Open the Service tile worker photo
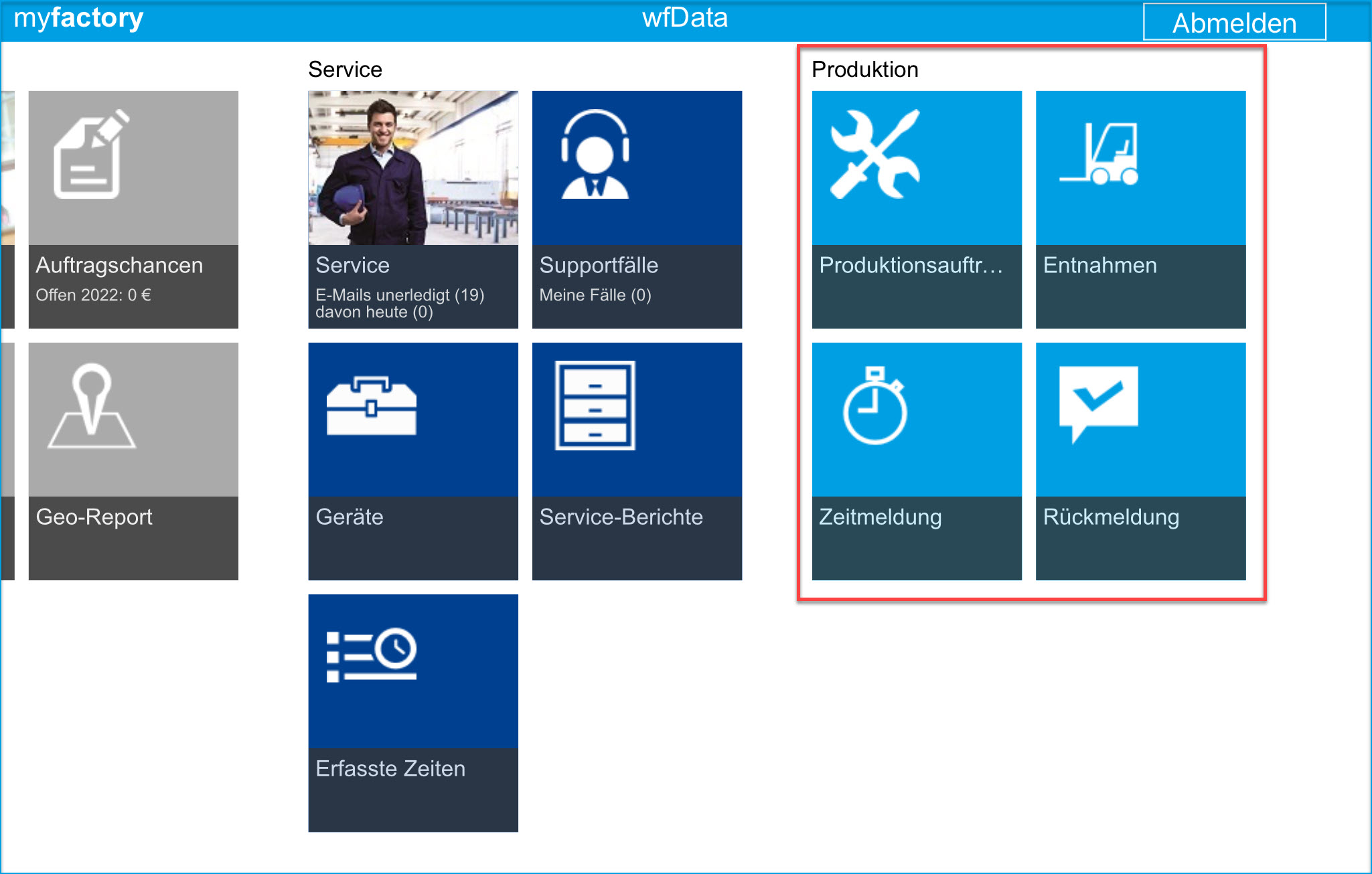This screenshot has height=874, width=1372. (x=412, y=167)
